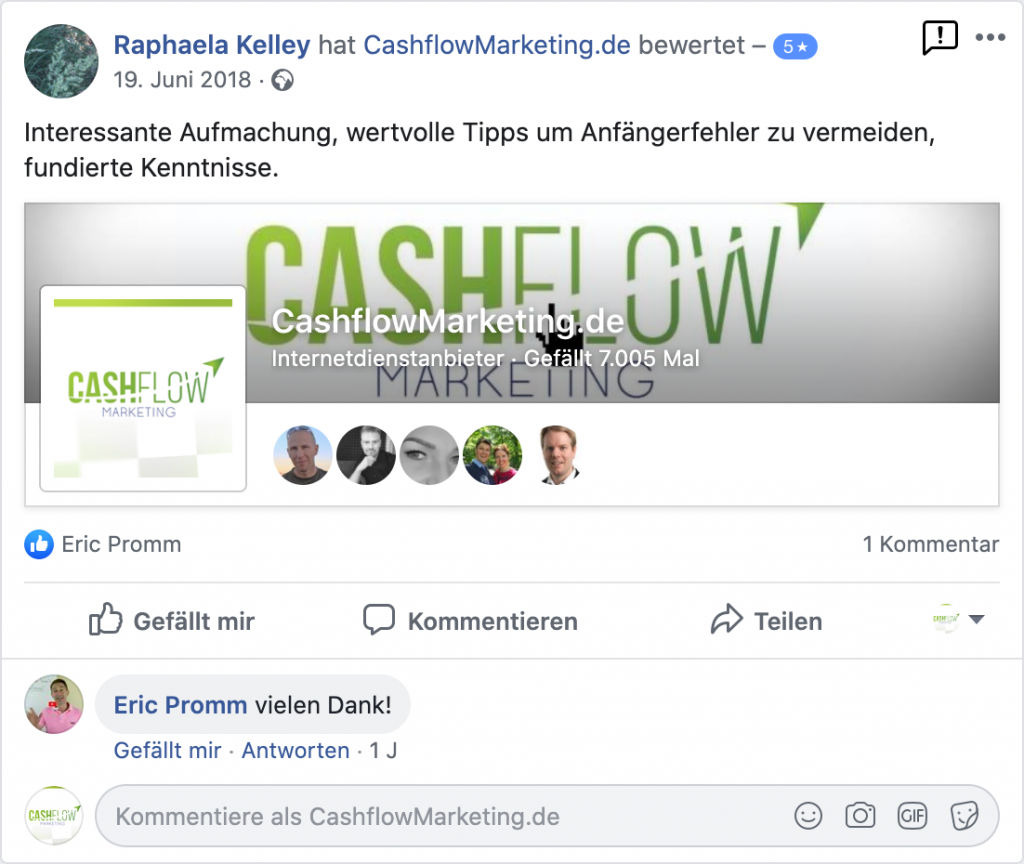Open Raphaela Kelley's profile link

coord(212,45)
